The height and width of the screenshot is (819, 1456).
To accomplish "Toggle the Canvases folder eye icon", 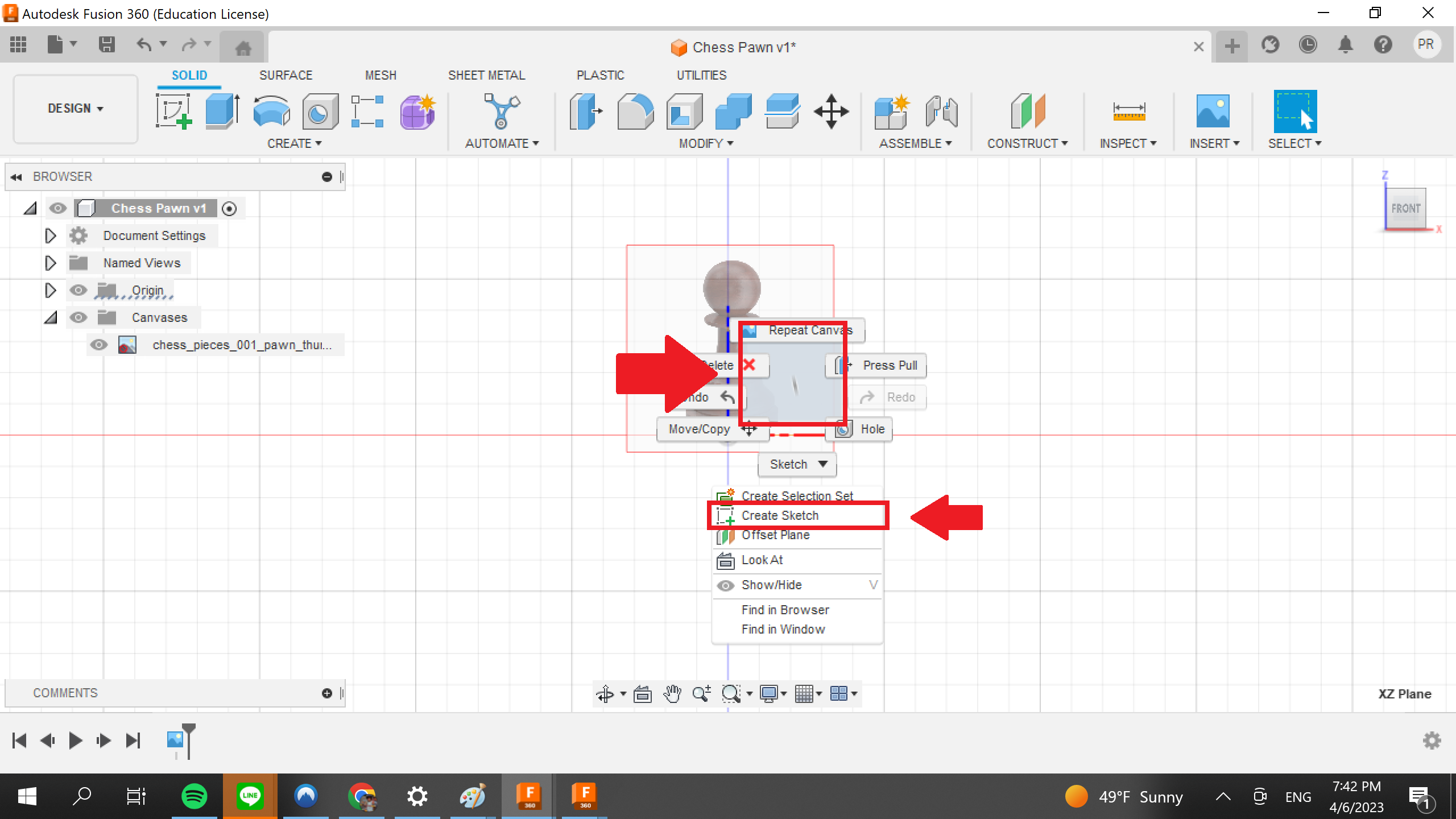I will click(78, 317).
